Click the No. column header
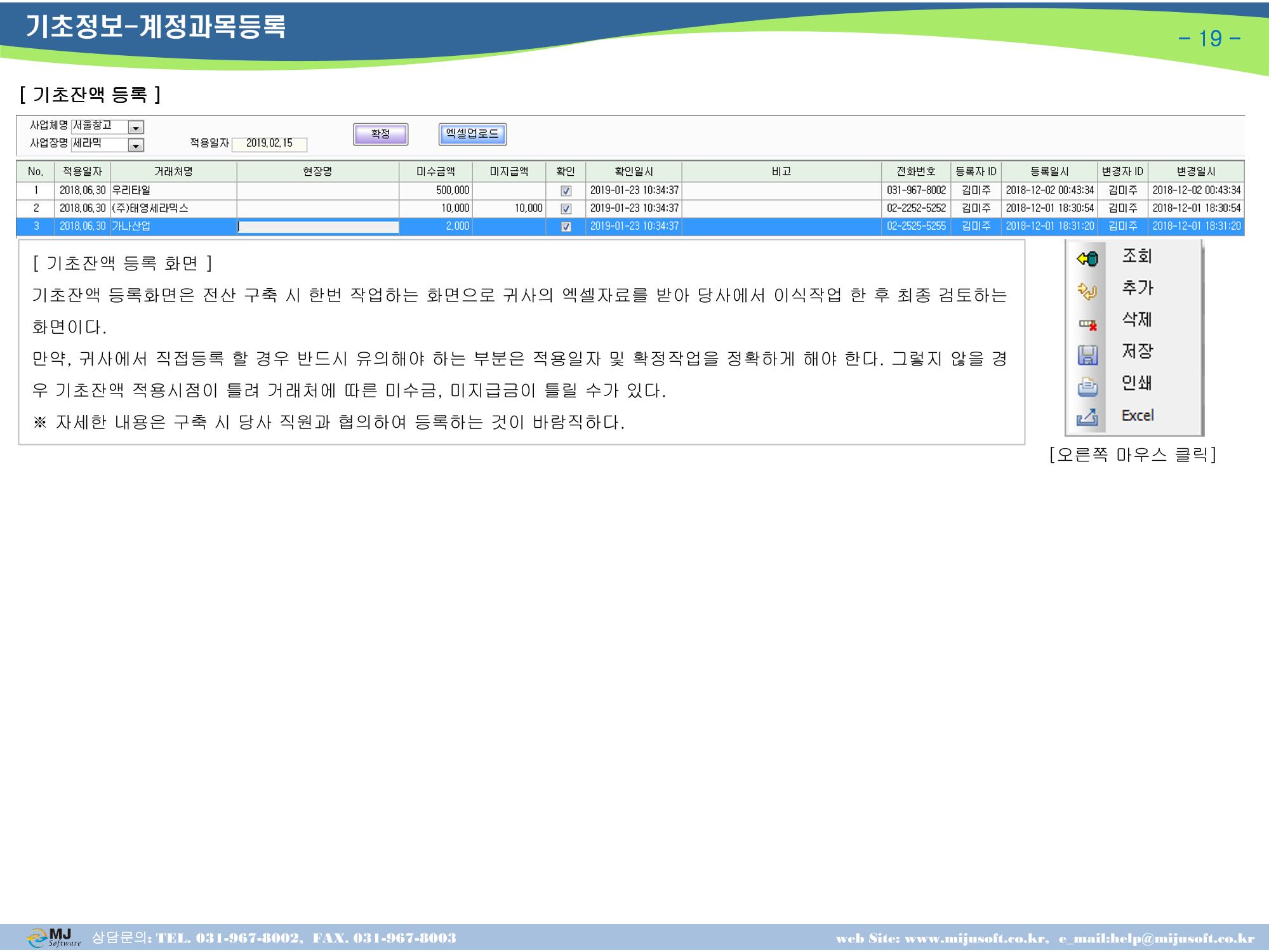The image size is (1269, 952). click(36, 171)
